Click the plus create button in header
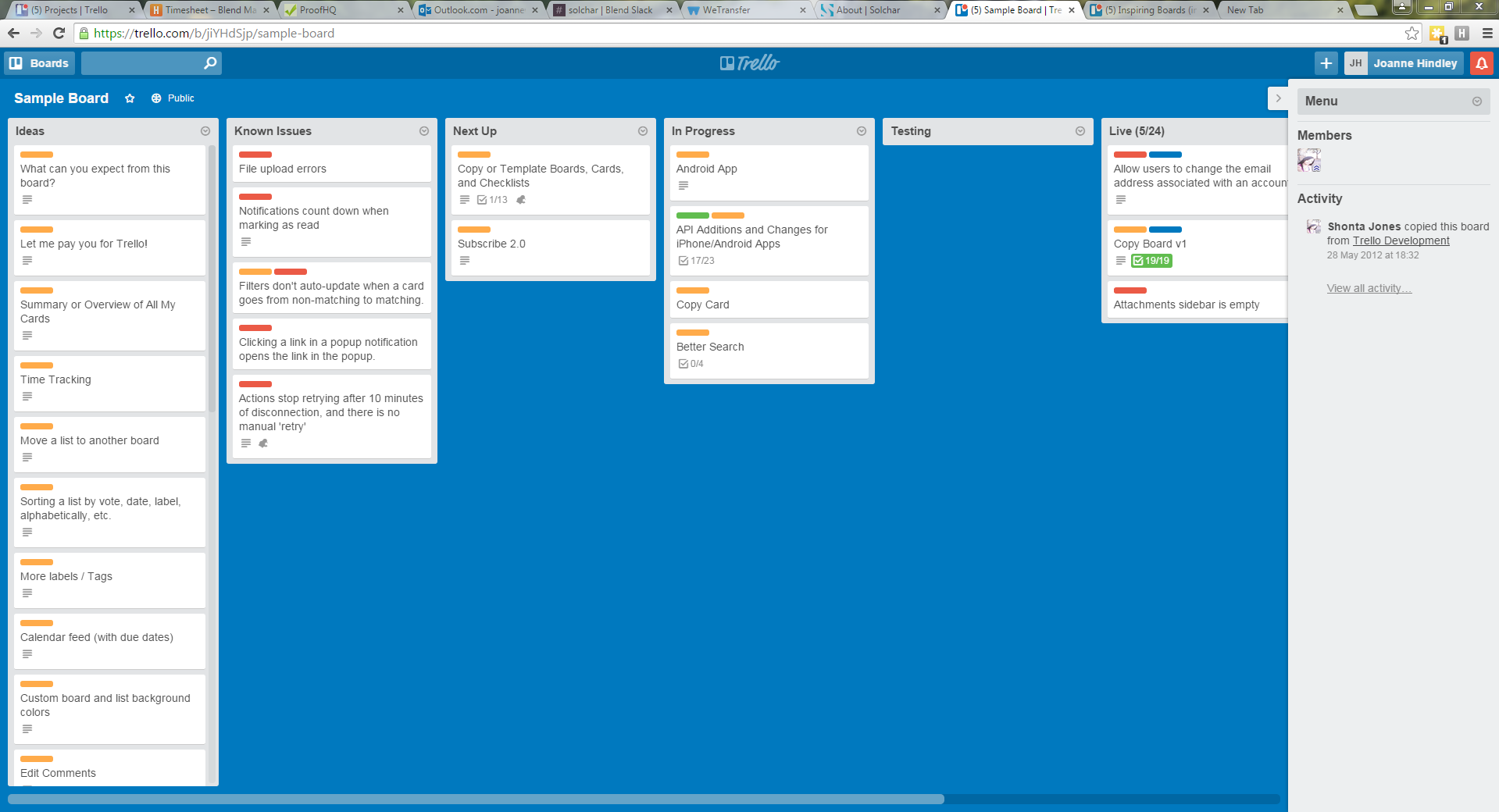The width and height of the screenshot is (1499, 812). click(1326, 63)
